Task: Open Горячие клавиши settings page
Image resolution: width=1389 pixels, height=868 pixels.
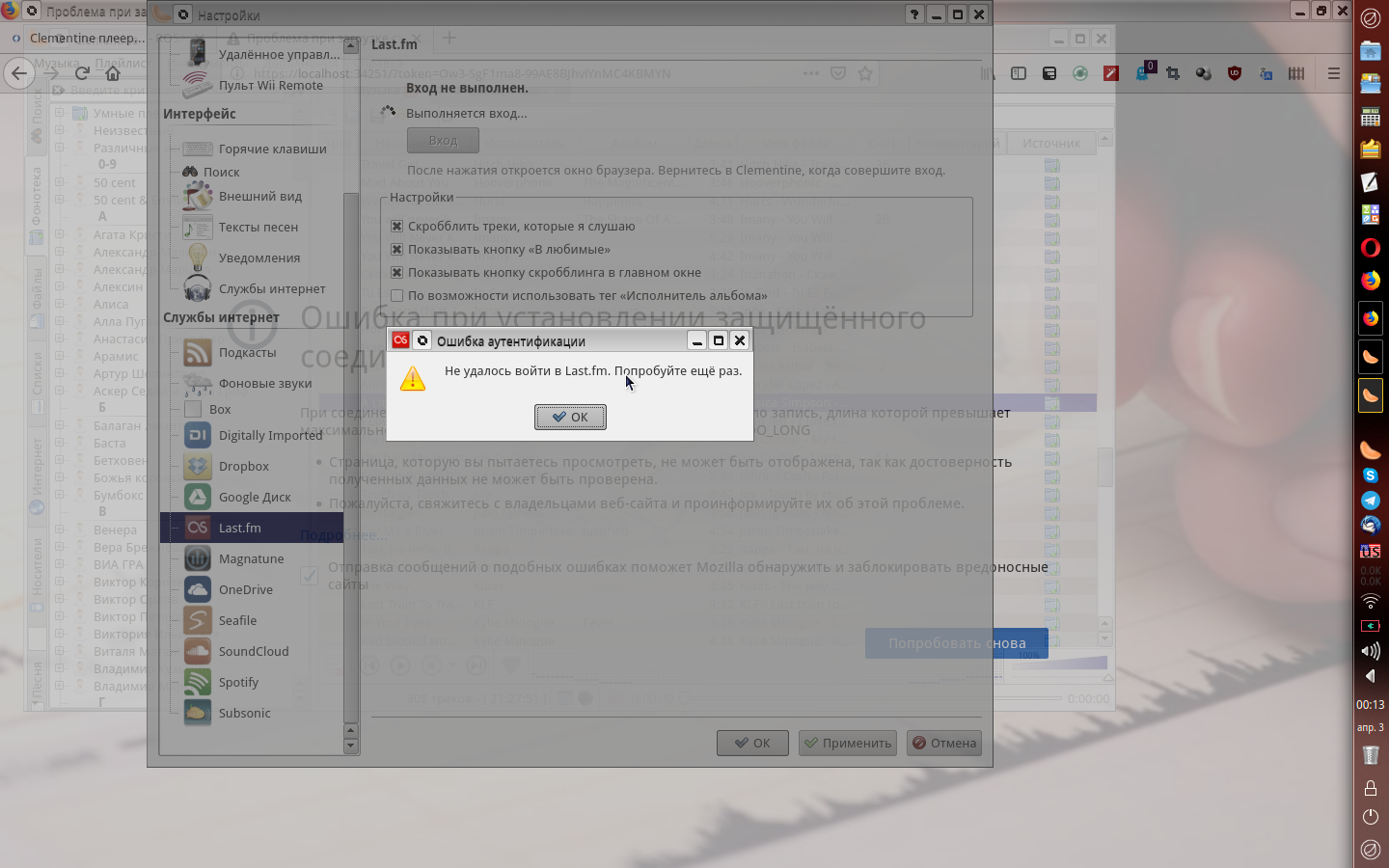Action: [x=251, y=149]
